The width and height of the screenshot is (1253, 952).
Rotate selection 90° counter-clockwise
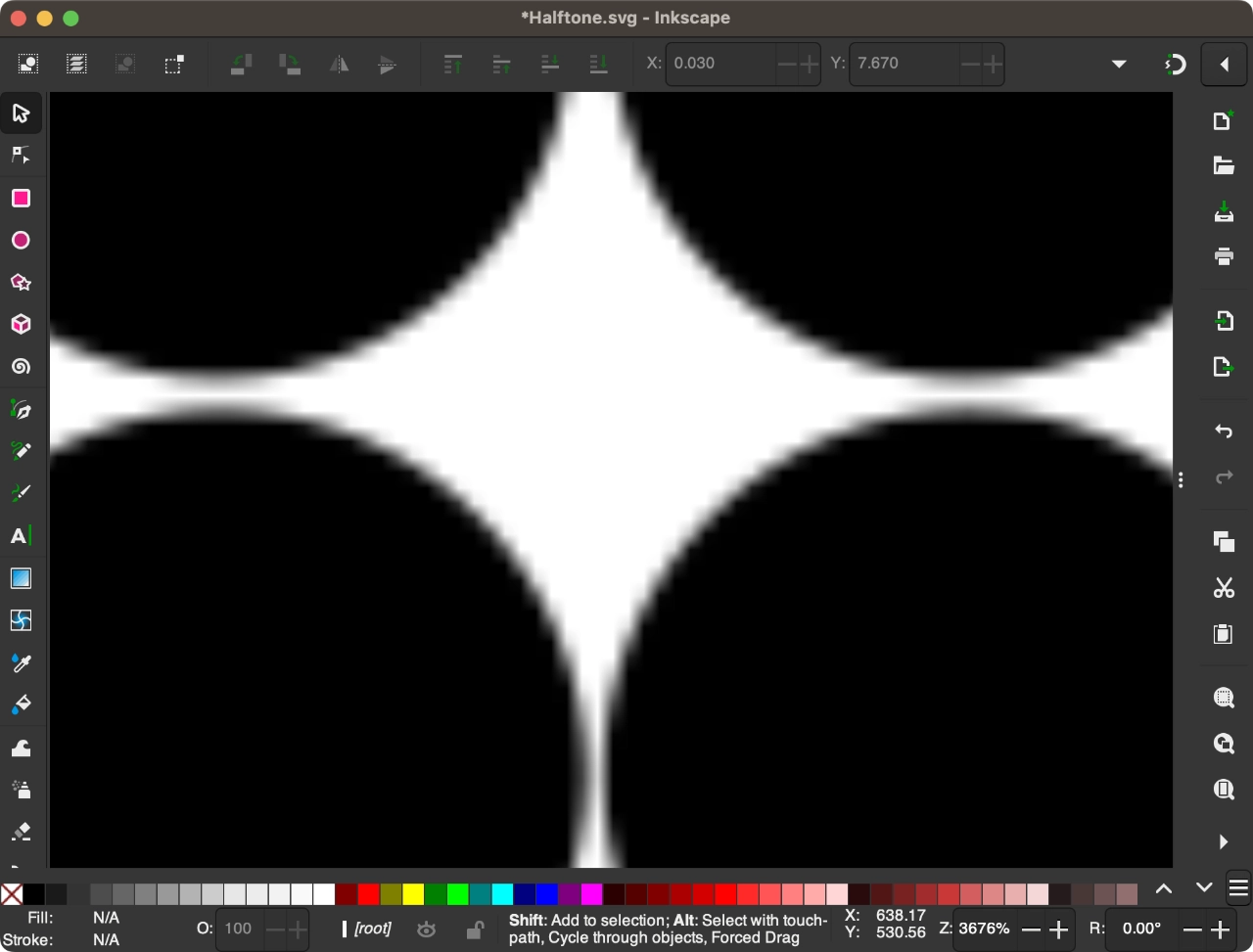[241, 65]
